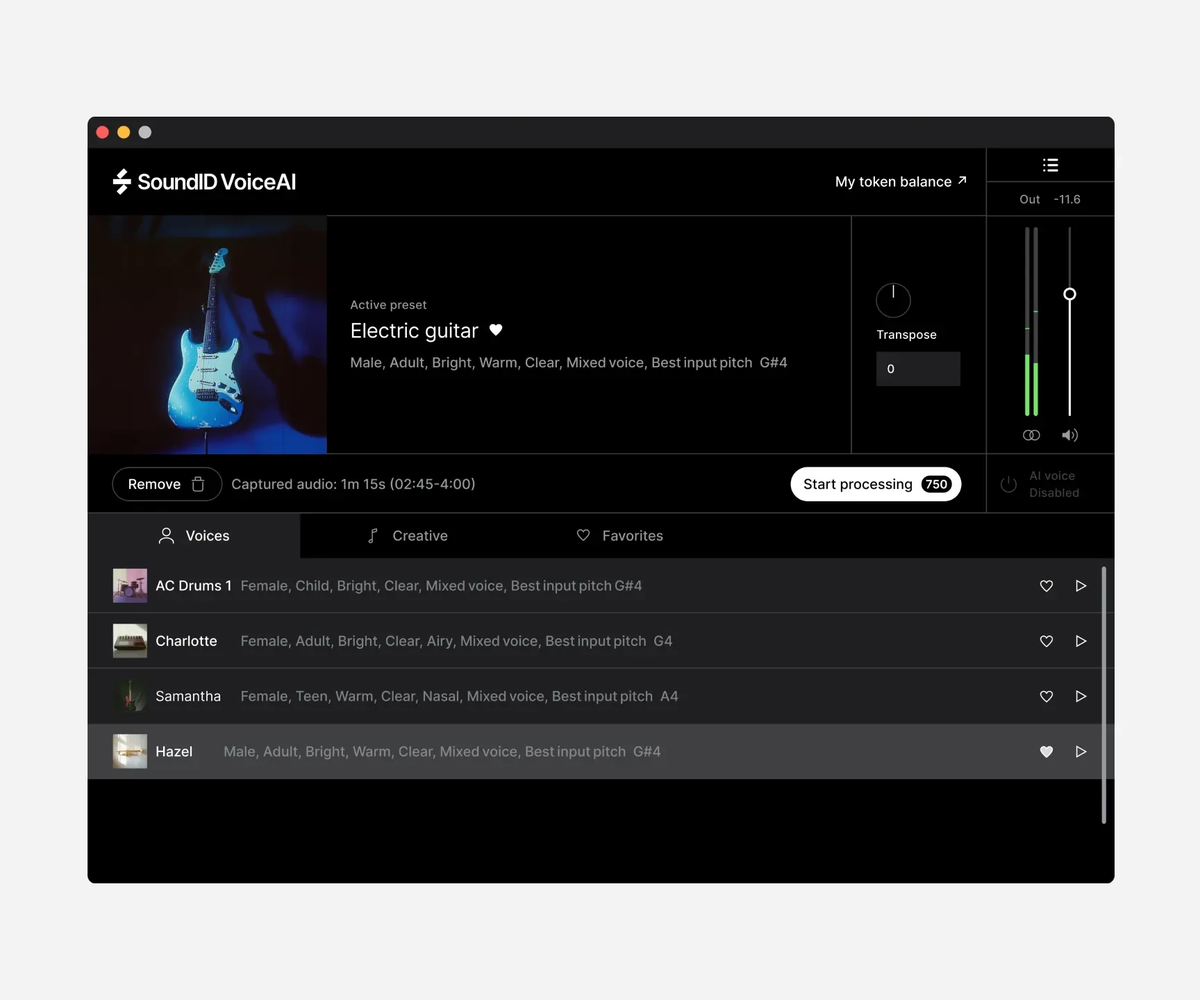Click the output volume slider handle
This screenshot has width=1200, height=1000.
(x=1070, y=294)
